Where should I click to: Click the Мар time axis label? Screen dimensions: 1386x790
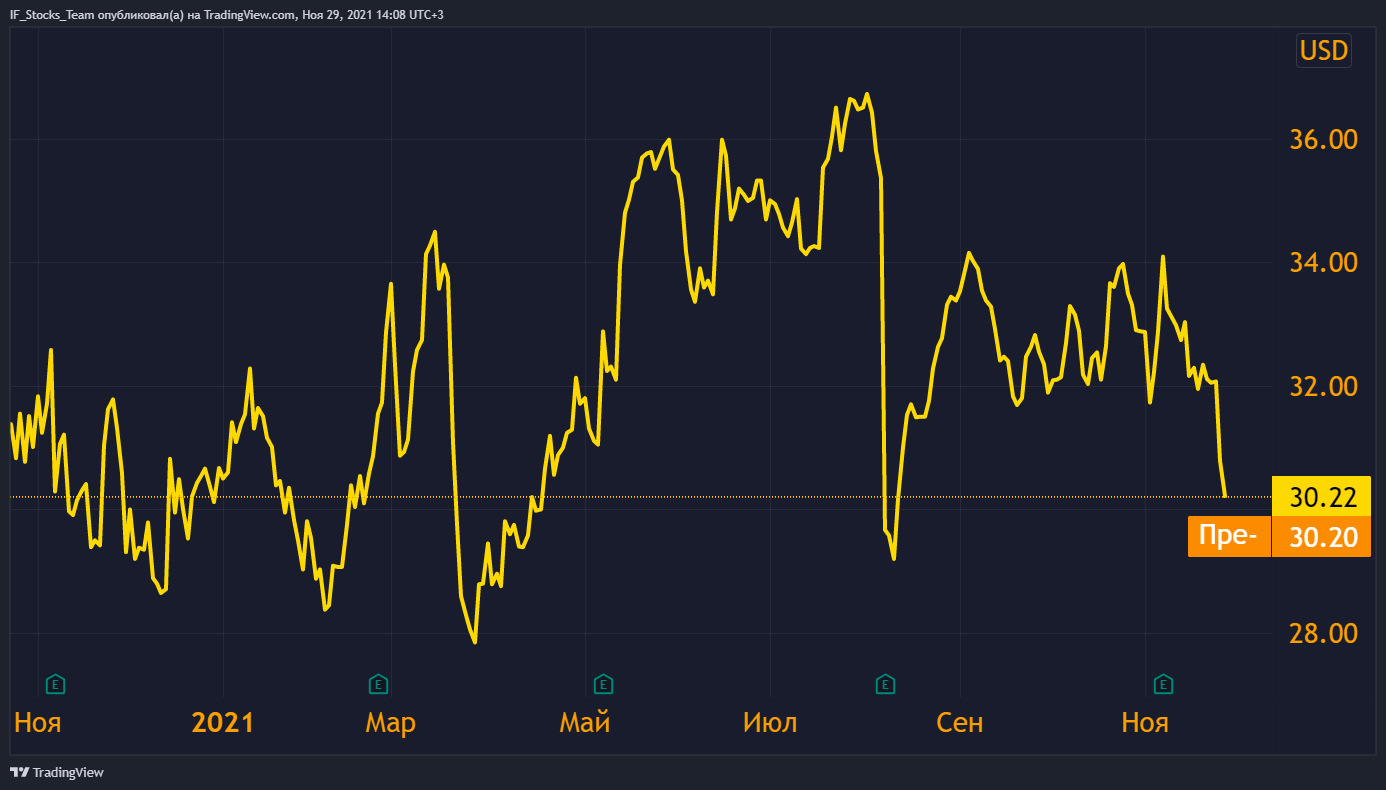tap(390, 723)
